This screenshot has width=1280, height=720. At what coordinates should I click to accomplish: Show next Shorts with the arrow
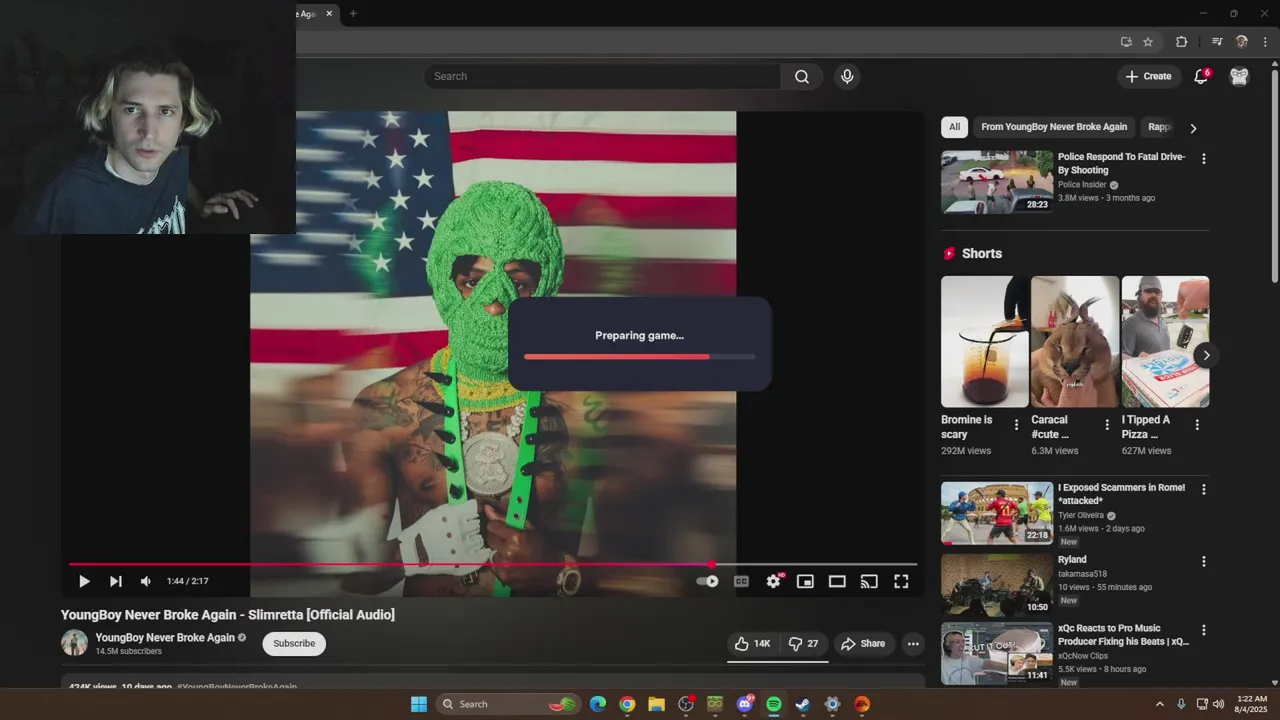click(x=1206, y=355)
